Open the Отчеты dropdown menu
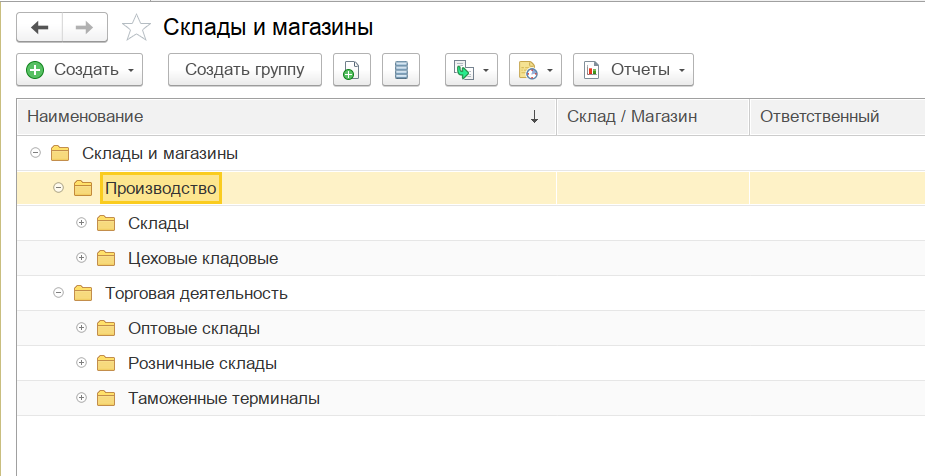Viewport: 925px width, 476px height. (633, 70)
